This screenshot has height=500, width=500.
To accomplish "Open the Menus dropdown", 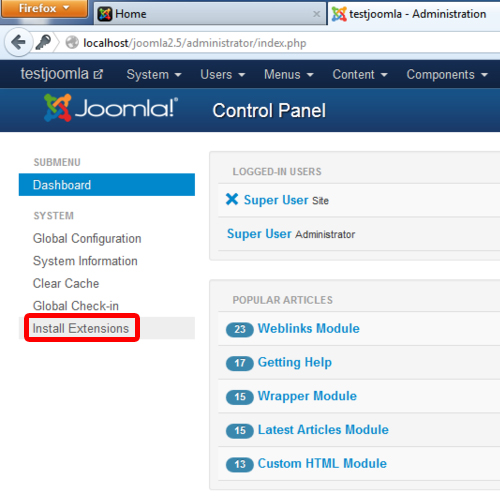I will (289, 74).
